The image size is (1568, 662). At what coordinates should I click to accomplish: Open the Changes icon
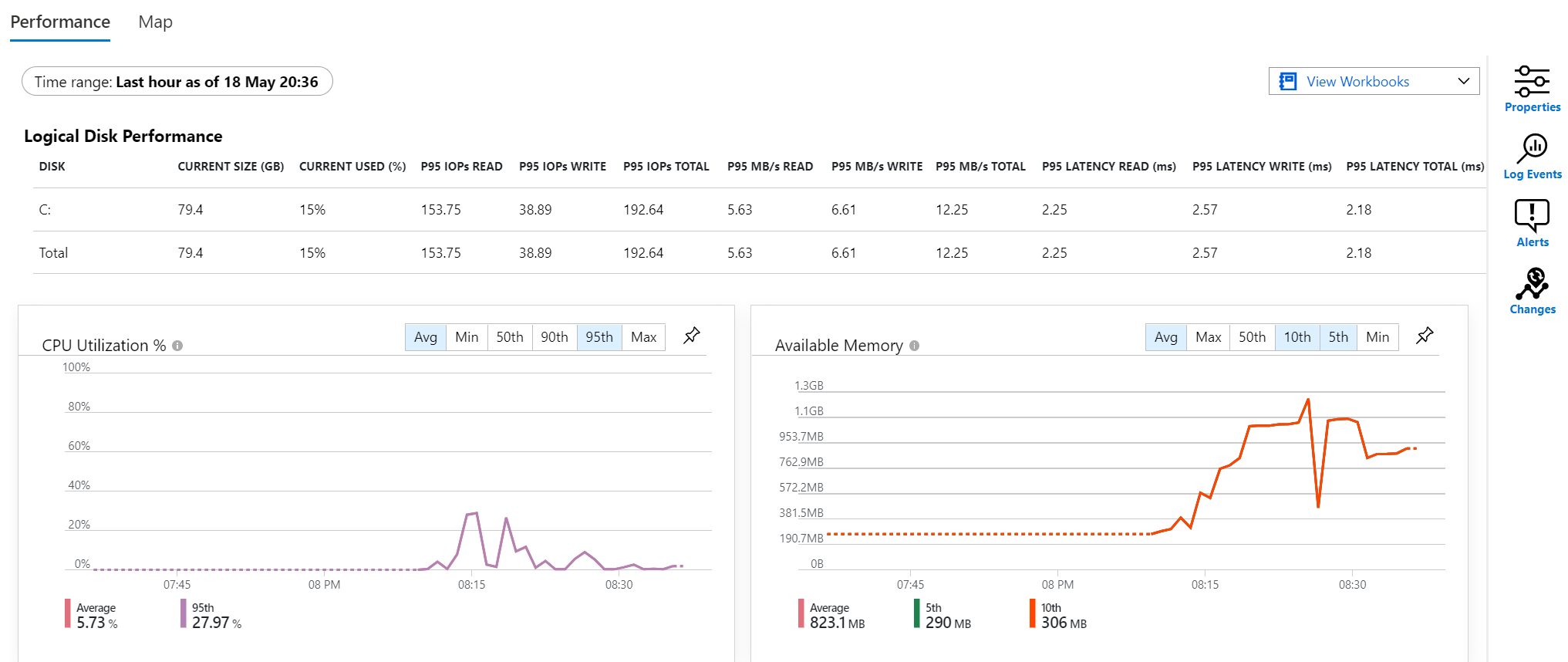pos(1532,283)
